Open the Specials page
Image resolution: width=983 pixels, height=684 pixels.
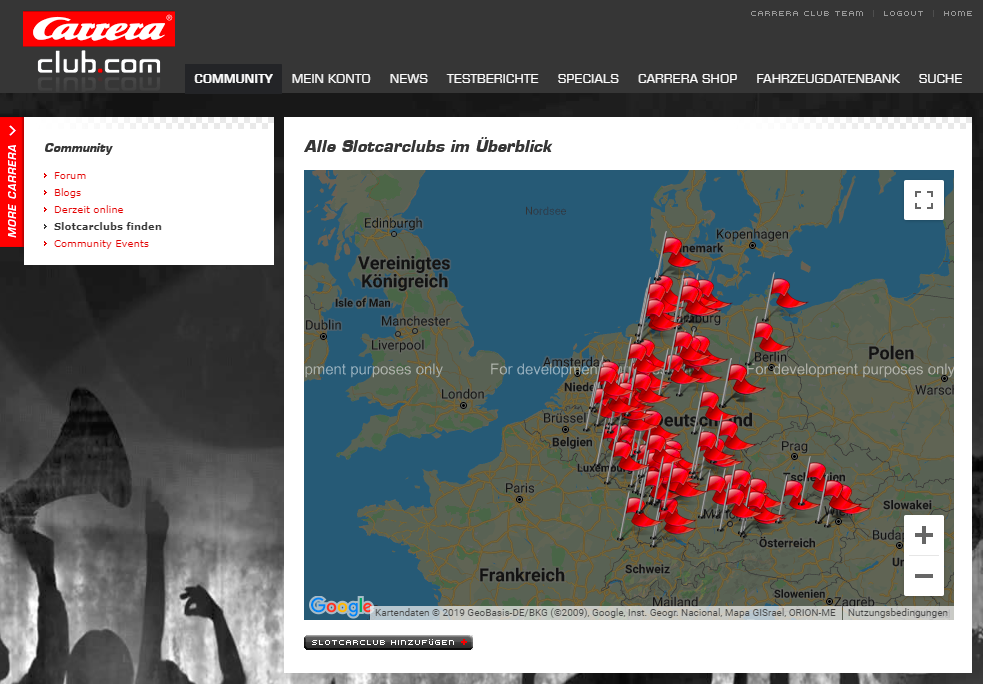pyautogui.click(x=588, y=78)
